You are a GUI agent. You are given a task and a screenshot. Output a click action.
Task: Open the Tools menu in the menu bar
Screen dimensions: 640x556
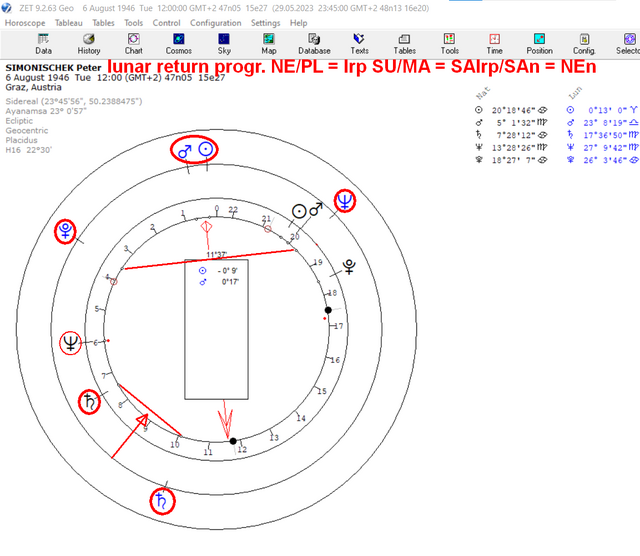click(x=133, y=23)
